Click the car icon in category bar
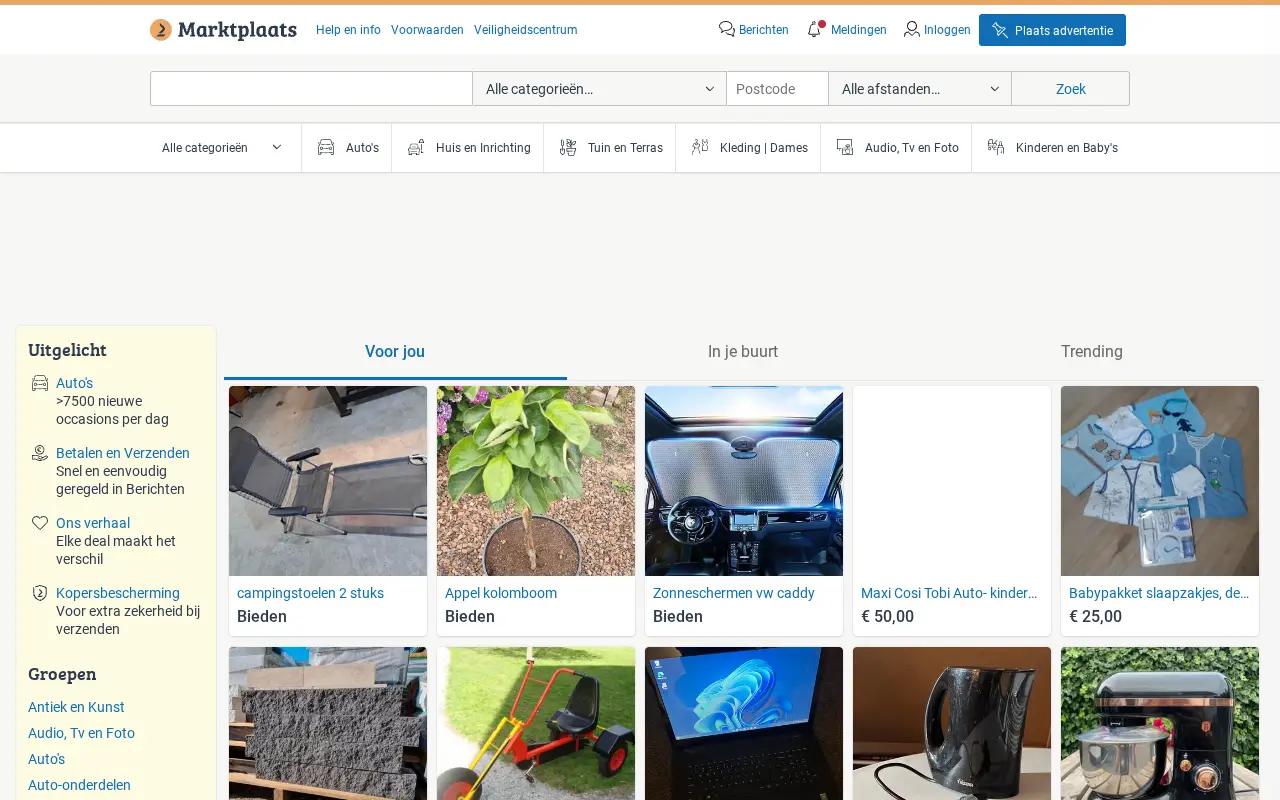This screenshot has width=1280, height=800. 326,147
